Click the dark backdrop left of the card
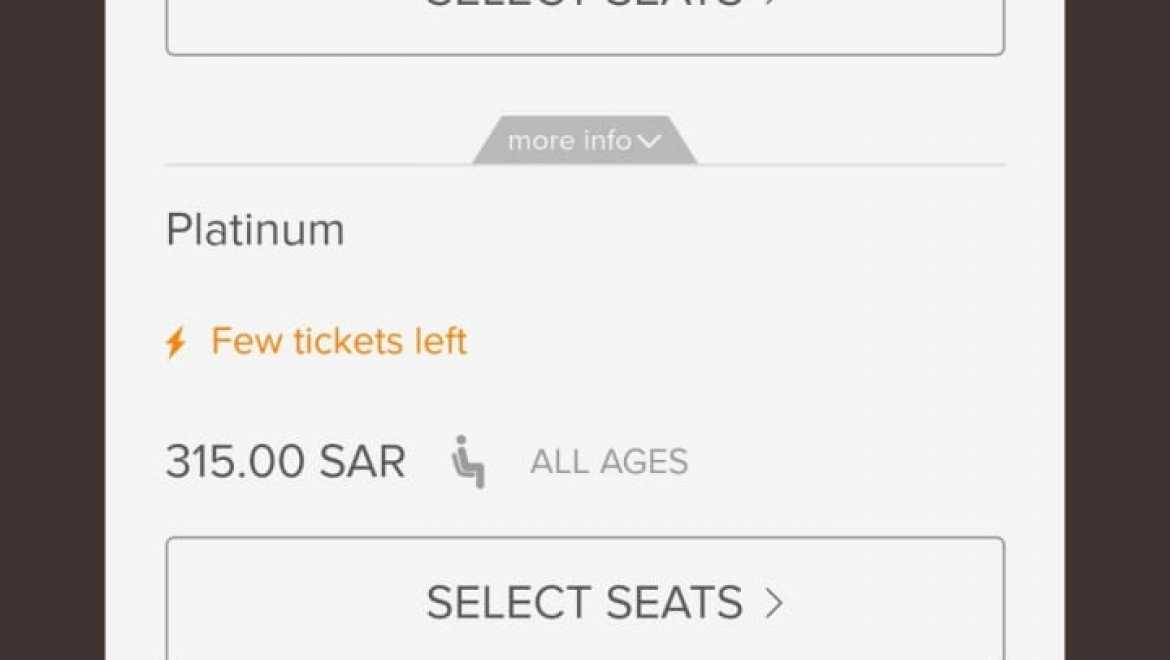The width and height of the screenshot is (1170, 660). [x=52, y=330]
